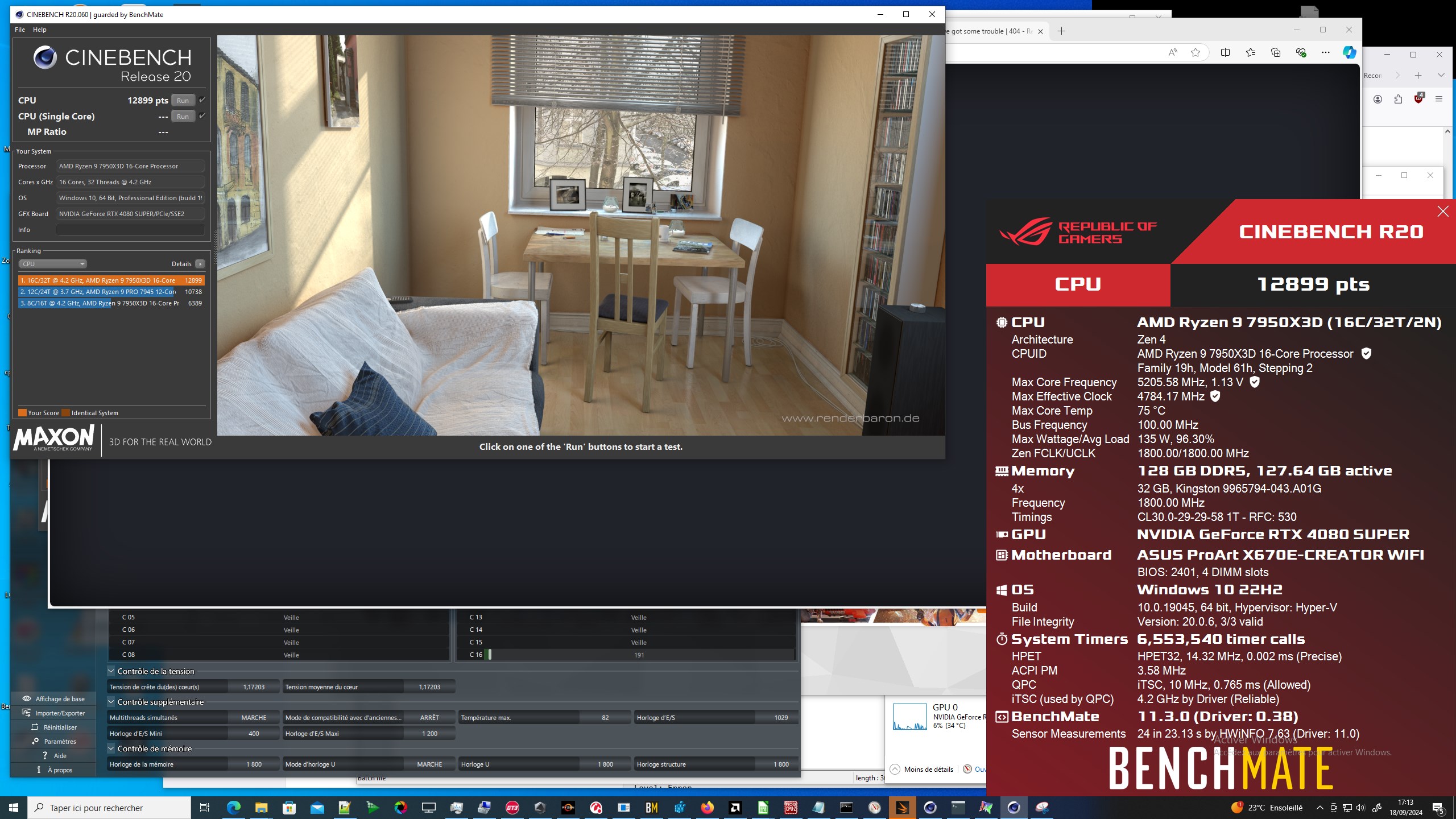The height and width of the screenshot is (819, 1456).
Task: Open Edge Collections icon
Action: pos(1276,52)
